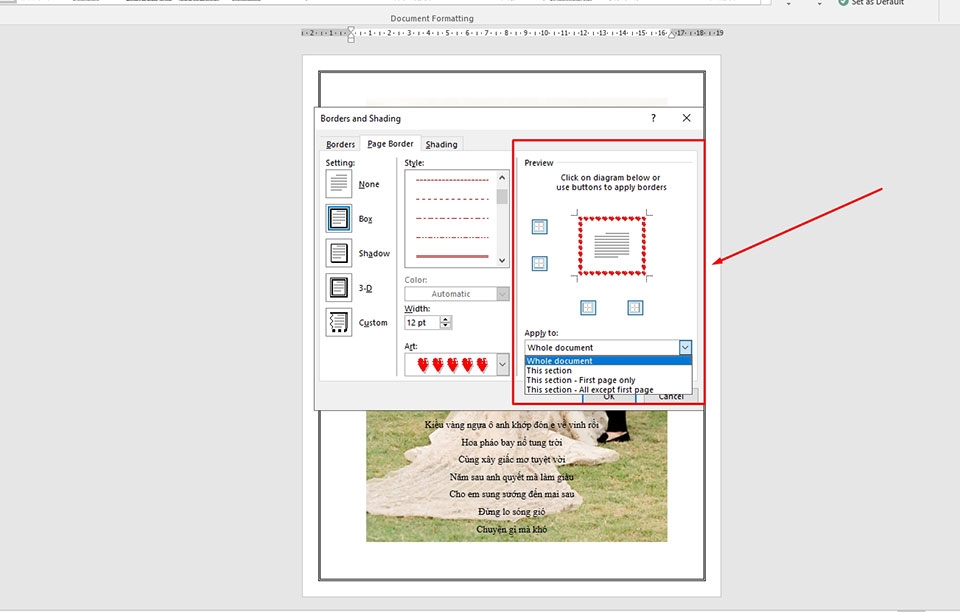
Task: Open the Art border dropdown
Action: click(x=501, y=364)
